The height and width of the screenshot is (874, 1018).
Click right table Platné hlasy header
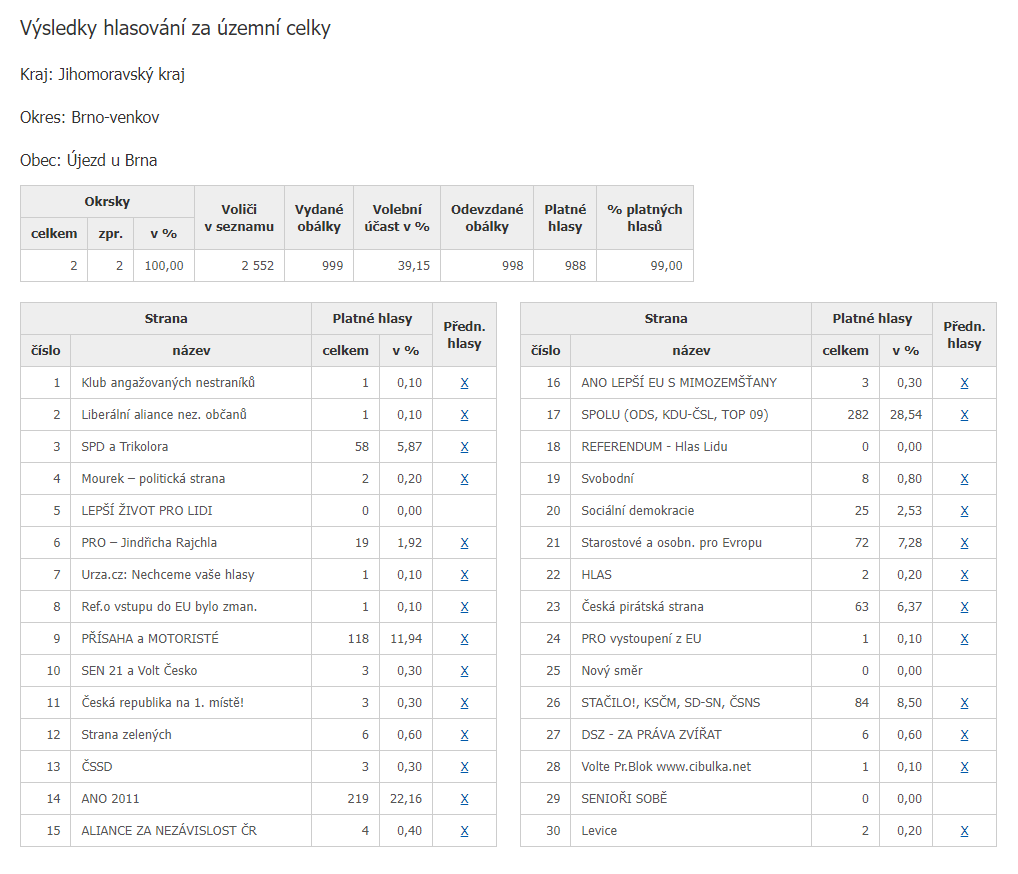872,319
